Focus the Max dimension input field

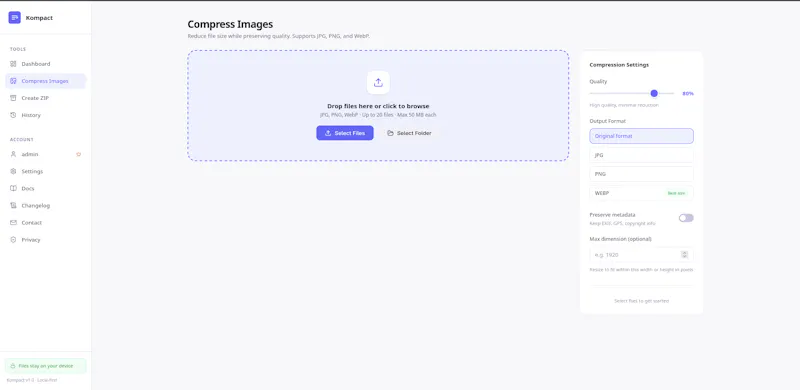point(641,254)
